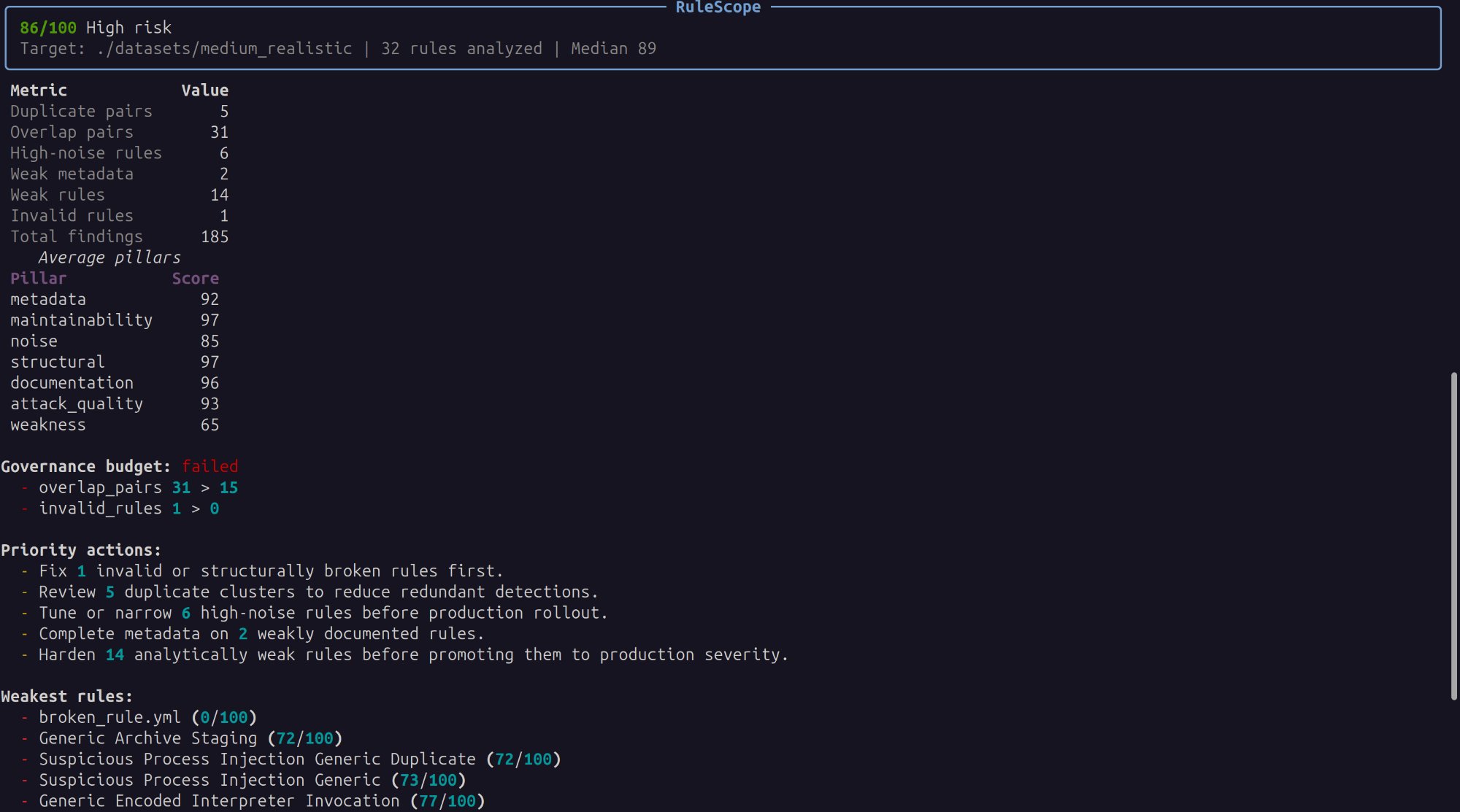Click the 86/100 risk score
Image resolution: width=1460 pixels, height=812 pixels.
coord(47,28)
